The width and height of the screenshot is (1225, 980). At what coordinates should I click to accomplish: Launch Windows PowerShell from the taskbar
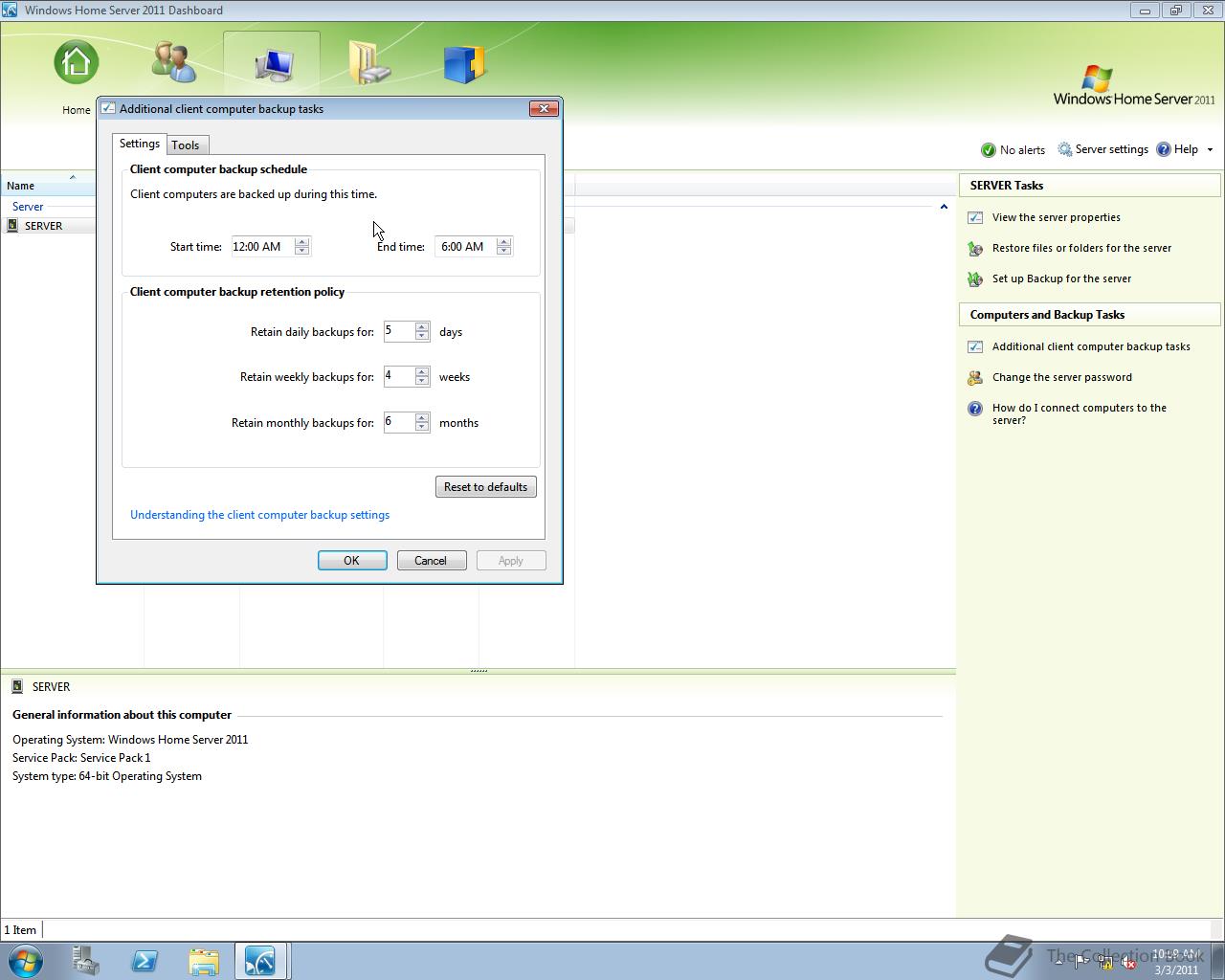(145, 961)
